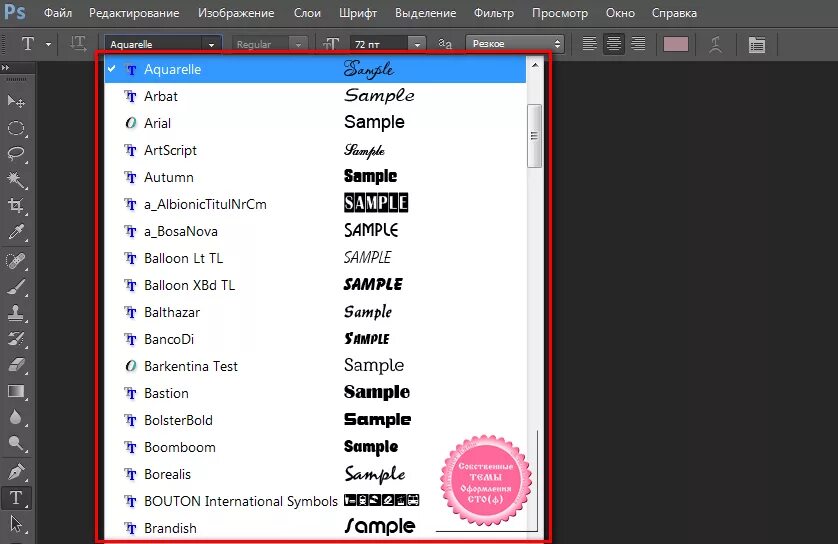Align text right

click(638, 44)
